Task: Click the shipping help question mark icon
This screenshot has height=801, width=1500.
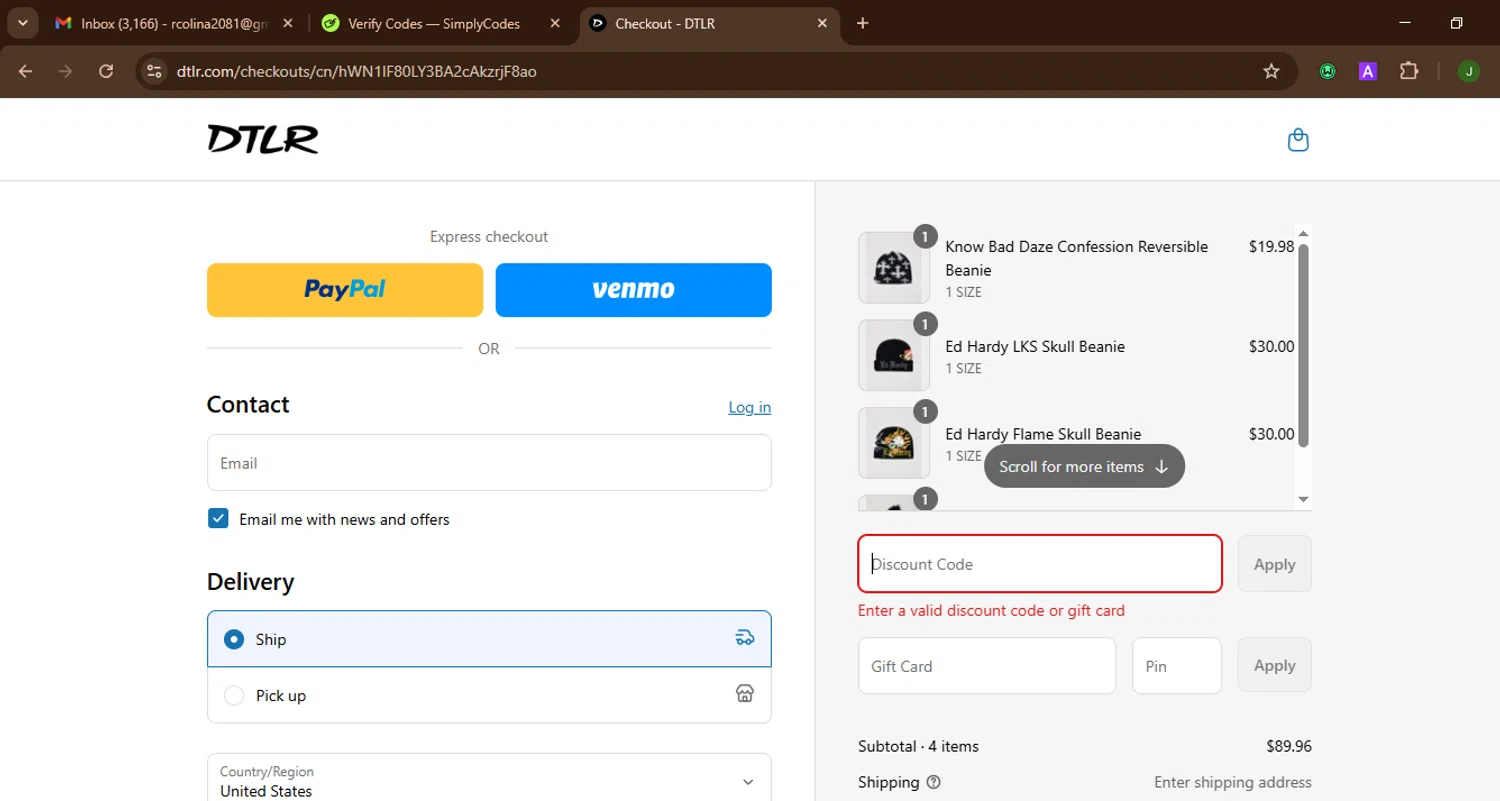Action: (934, 782)
